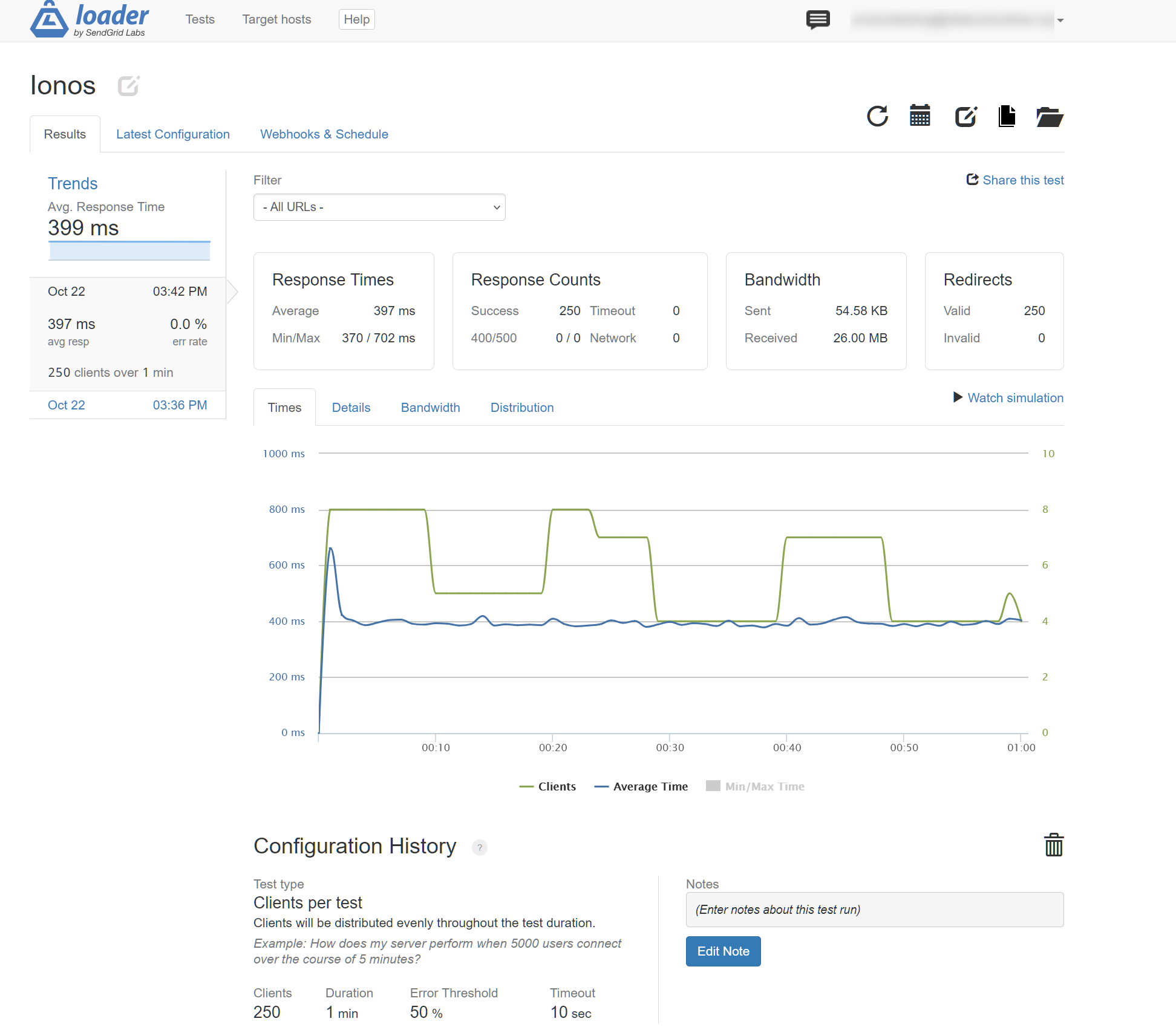Click the copy test document icon
The height and width of the screenshot is (1033, 1176).
pos(1007,116)
